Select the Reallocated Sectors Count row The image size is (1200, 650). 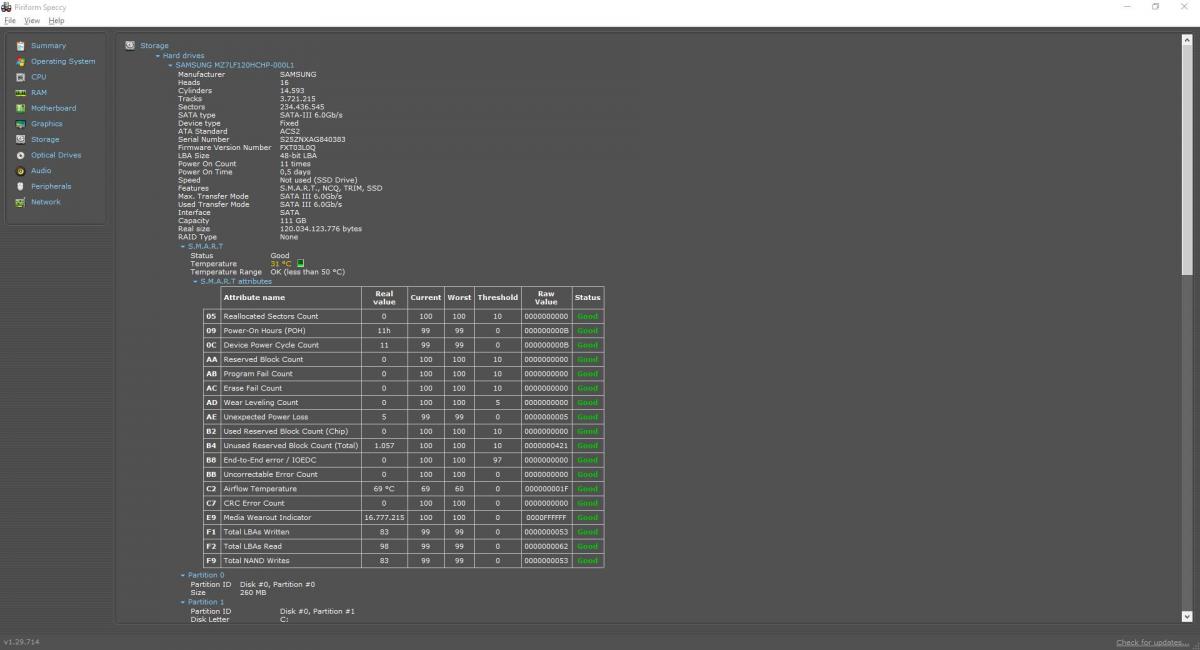click(404, 316)
